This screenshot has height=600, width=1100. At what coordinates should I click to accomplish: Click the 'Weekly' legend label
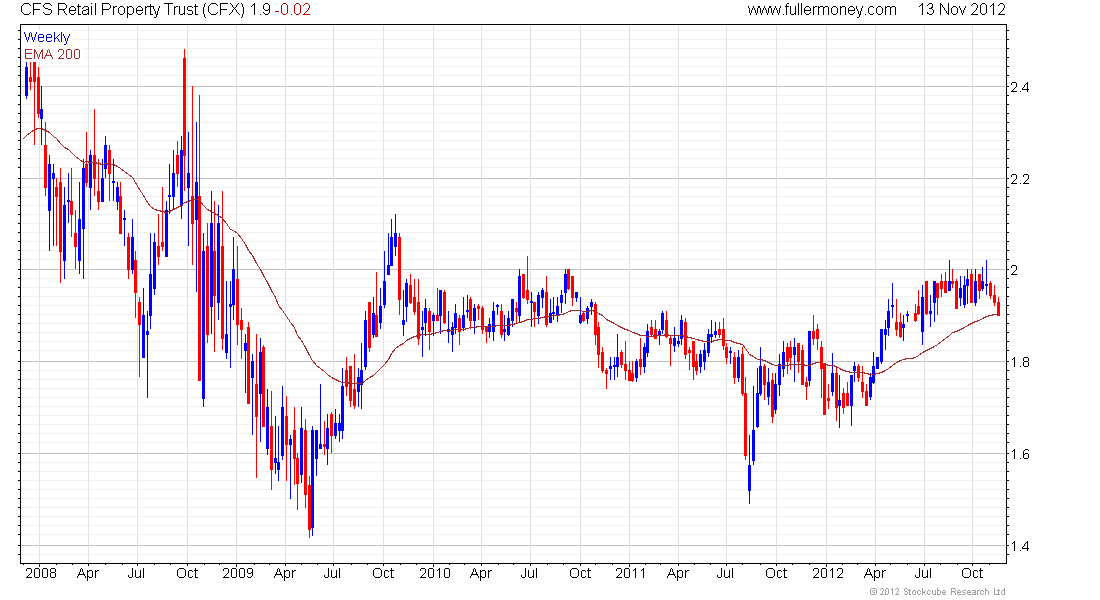47,37
